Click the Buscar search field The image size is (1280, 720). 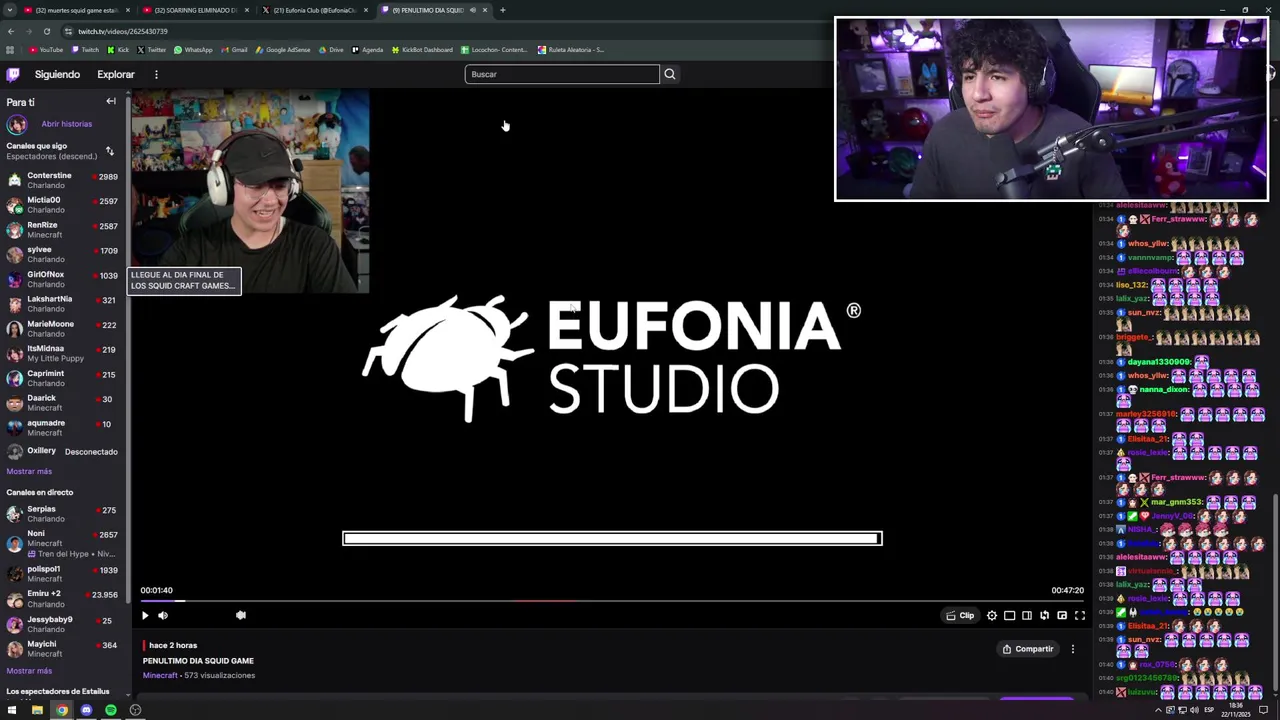562,74
